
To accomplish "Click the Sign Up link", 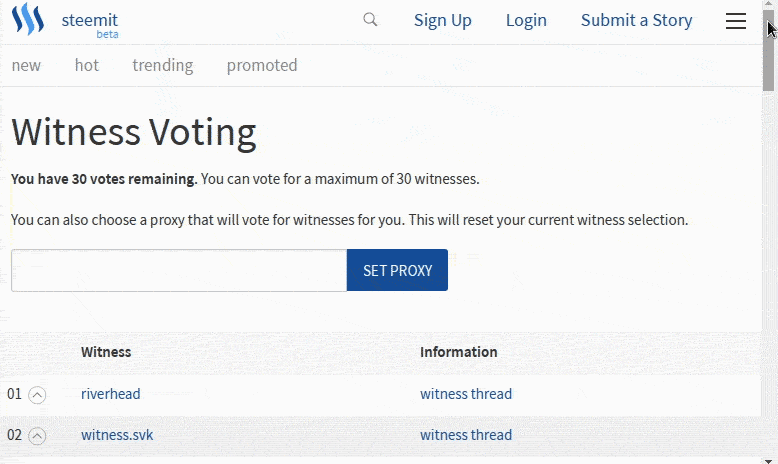I will tap(443, 20).
